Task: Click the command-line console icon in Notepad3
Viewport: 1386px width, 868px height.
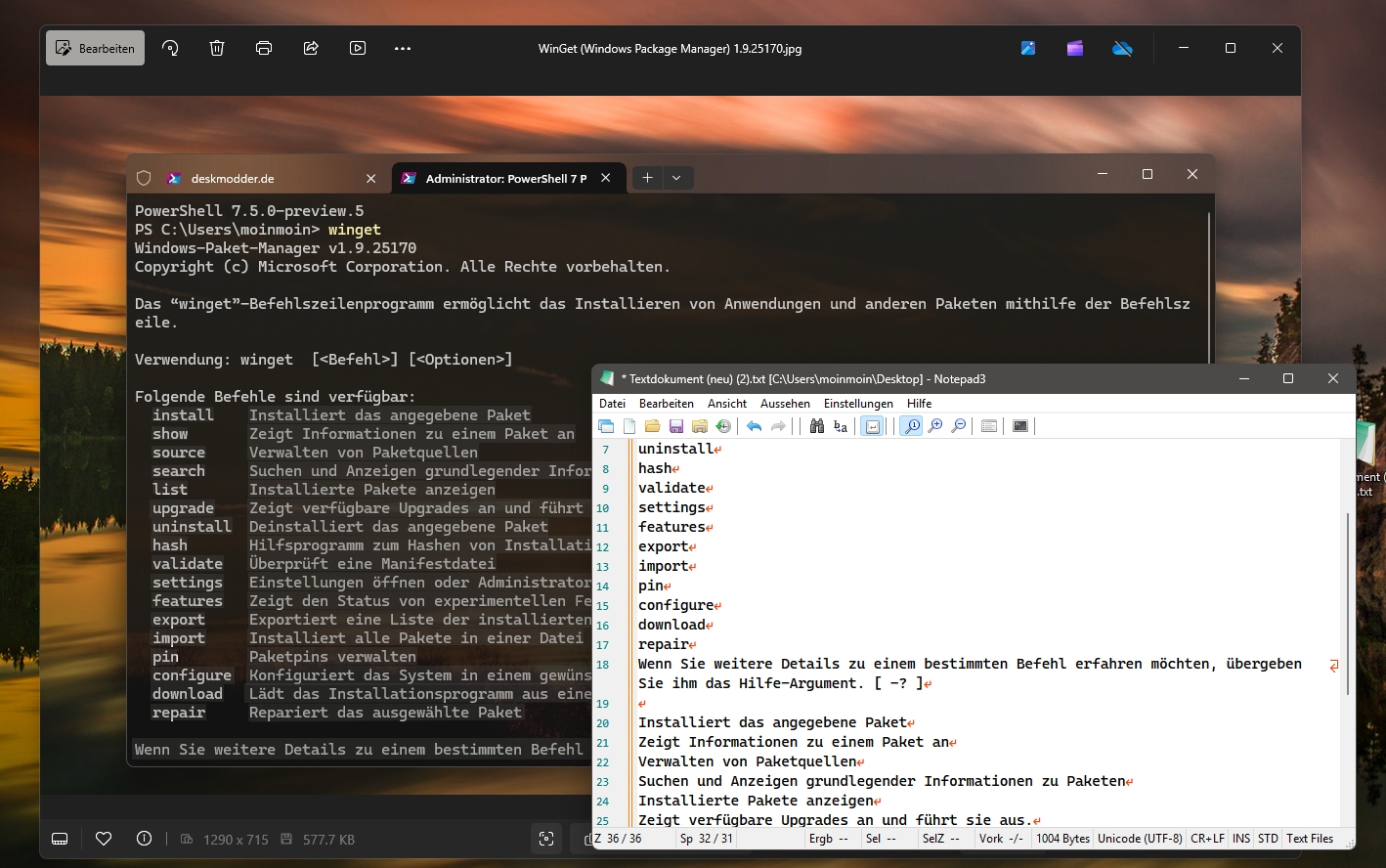Action: point(1020,426)
